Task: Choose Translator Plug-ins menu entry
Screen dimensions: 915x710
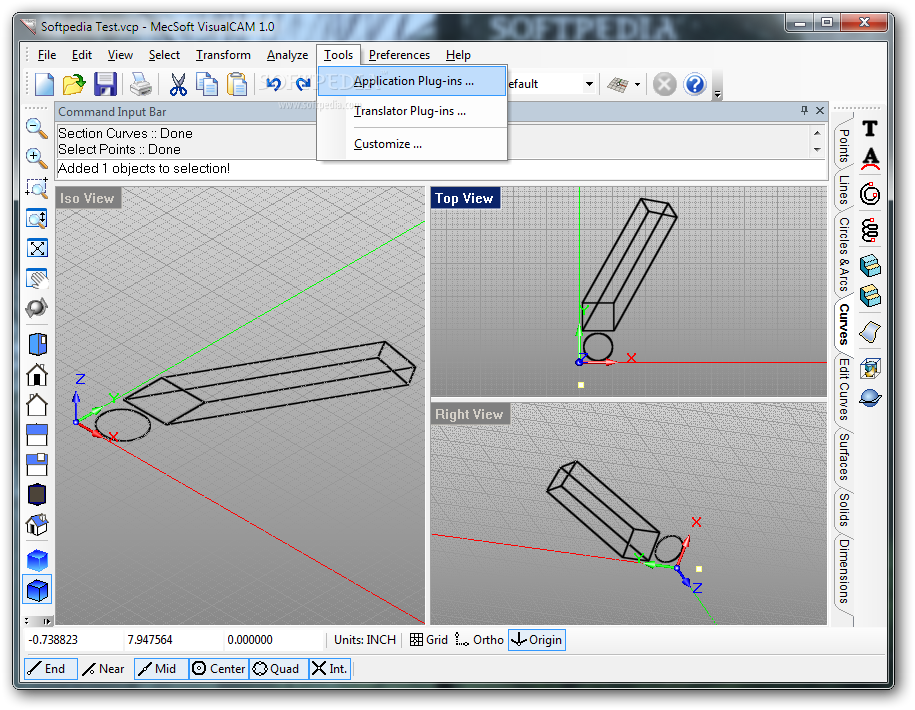Action: (412, 111)
